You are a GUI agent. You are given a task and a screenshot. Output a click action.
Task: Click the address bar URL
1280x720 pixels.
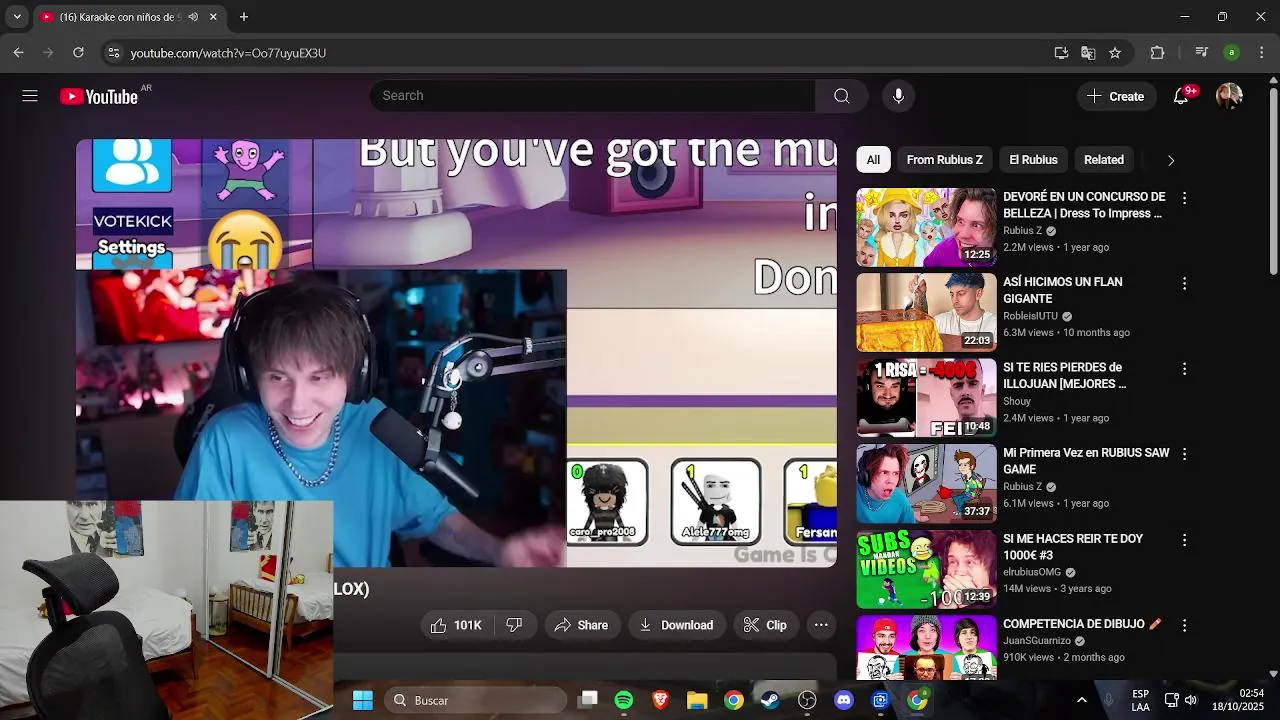tap(228, 53)
